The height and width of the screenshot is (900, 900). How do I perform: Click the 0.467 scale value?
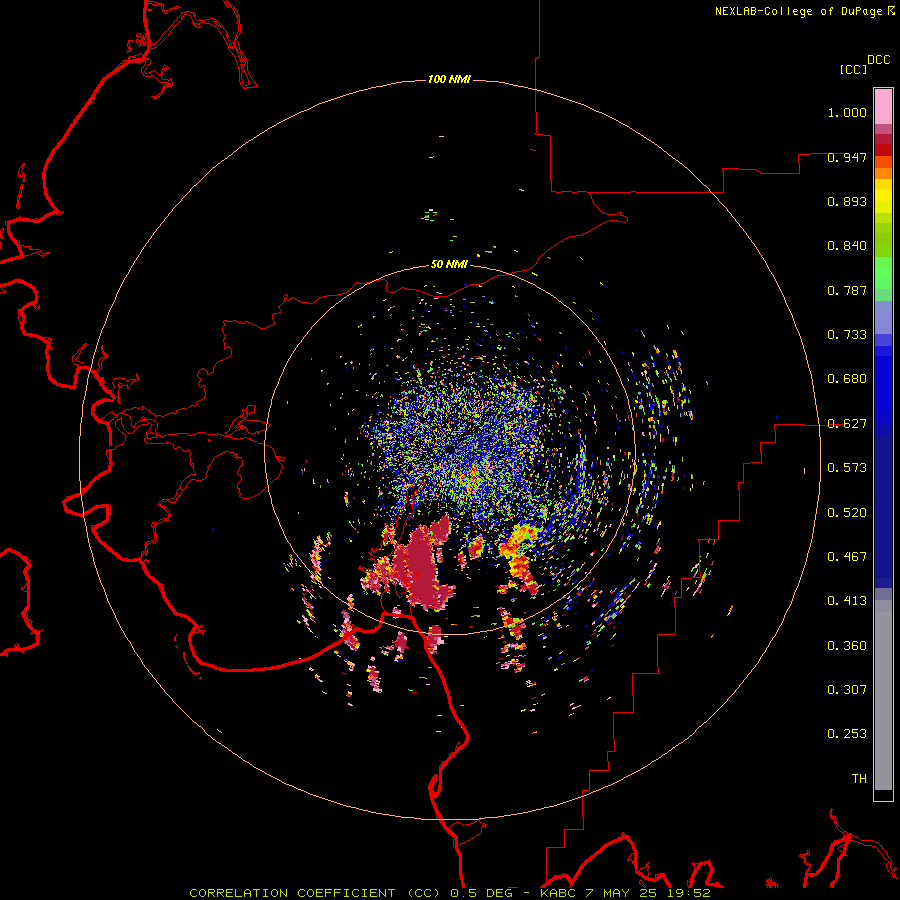click(847, 557)
